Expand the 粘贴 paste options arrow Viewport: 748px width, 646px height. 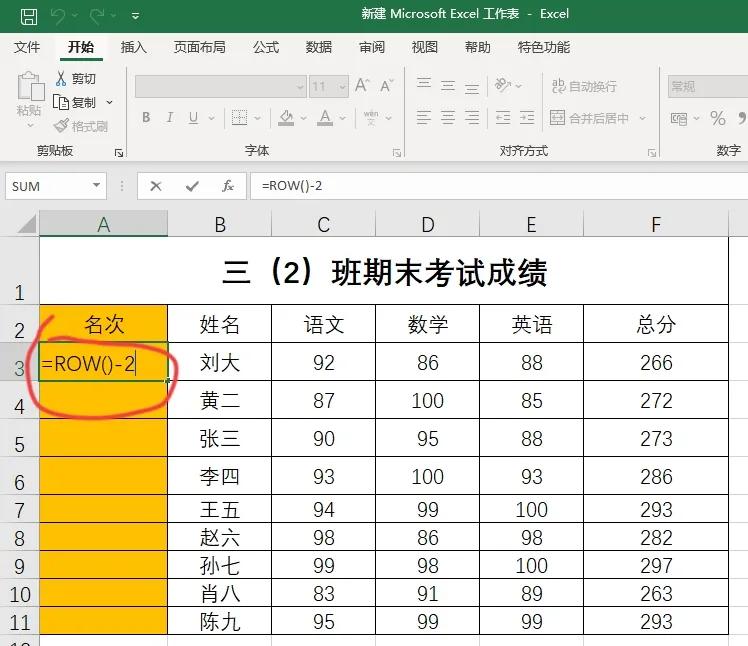(30, 125)
